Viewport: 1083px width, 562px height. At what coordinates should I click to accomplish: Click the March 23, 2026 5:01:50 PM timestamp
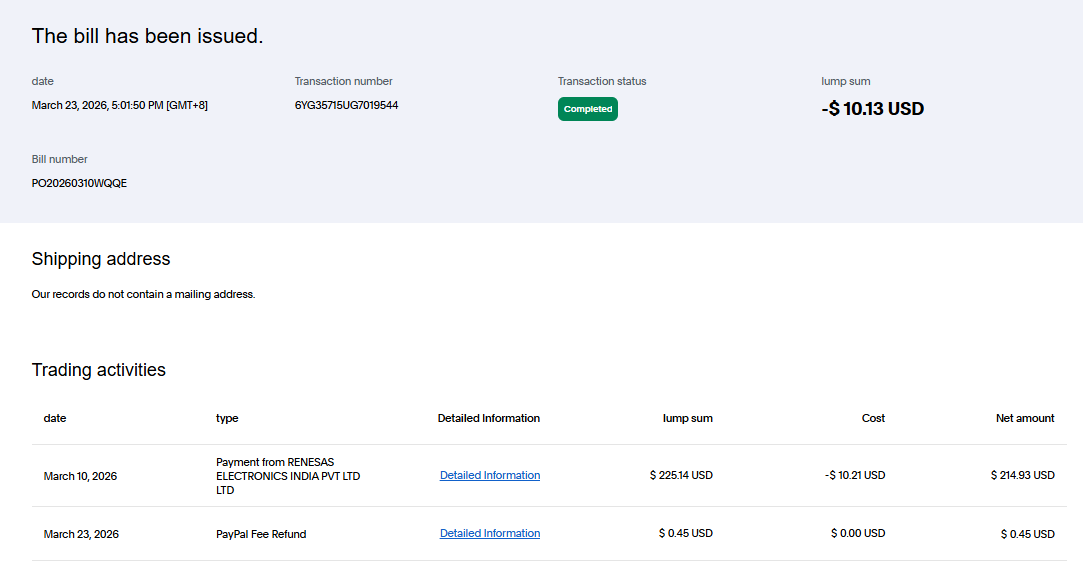click(120, 105)
